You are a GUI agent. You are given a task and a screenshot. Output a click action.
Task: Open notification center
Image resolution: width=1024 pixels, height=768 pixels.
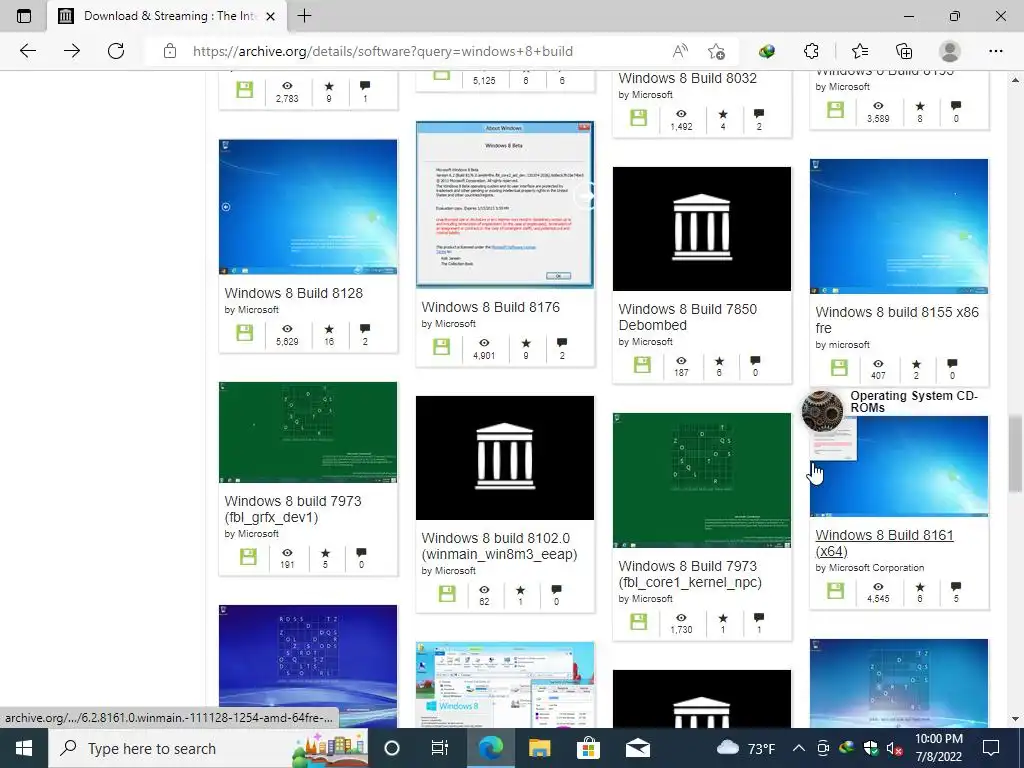coord(991,748)
